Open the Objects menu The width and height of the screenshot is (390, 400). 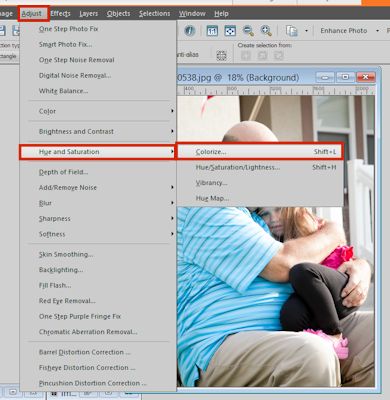click(118, 14)
